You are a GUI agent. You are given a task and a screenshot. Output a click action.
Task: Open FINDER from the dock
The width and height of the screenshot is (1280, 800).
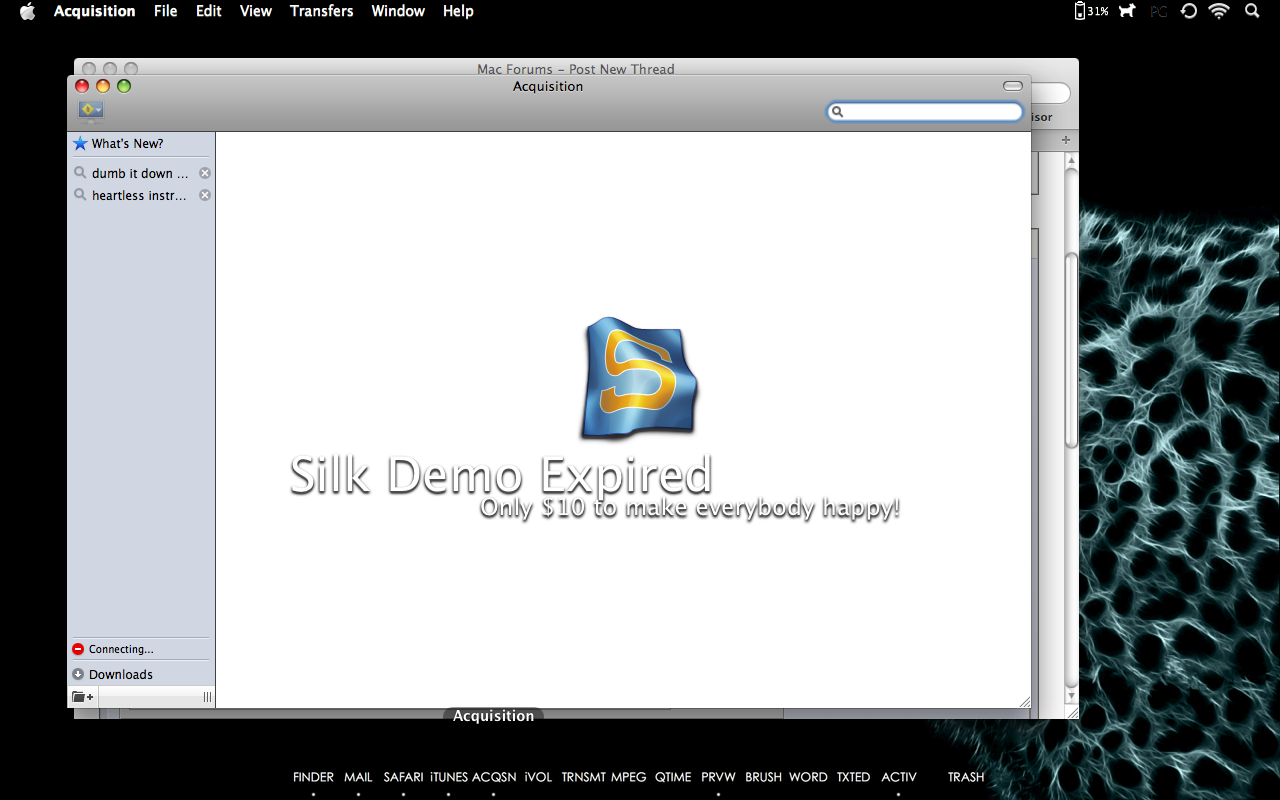click(x=313, y=777)
